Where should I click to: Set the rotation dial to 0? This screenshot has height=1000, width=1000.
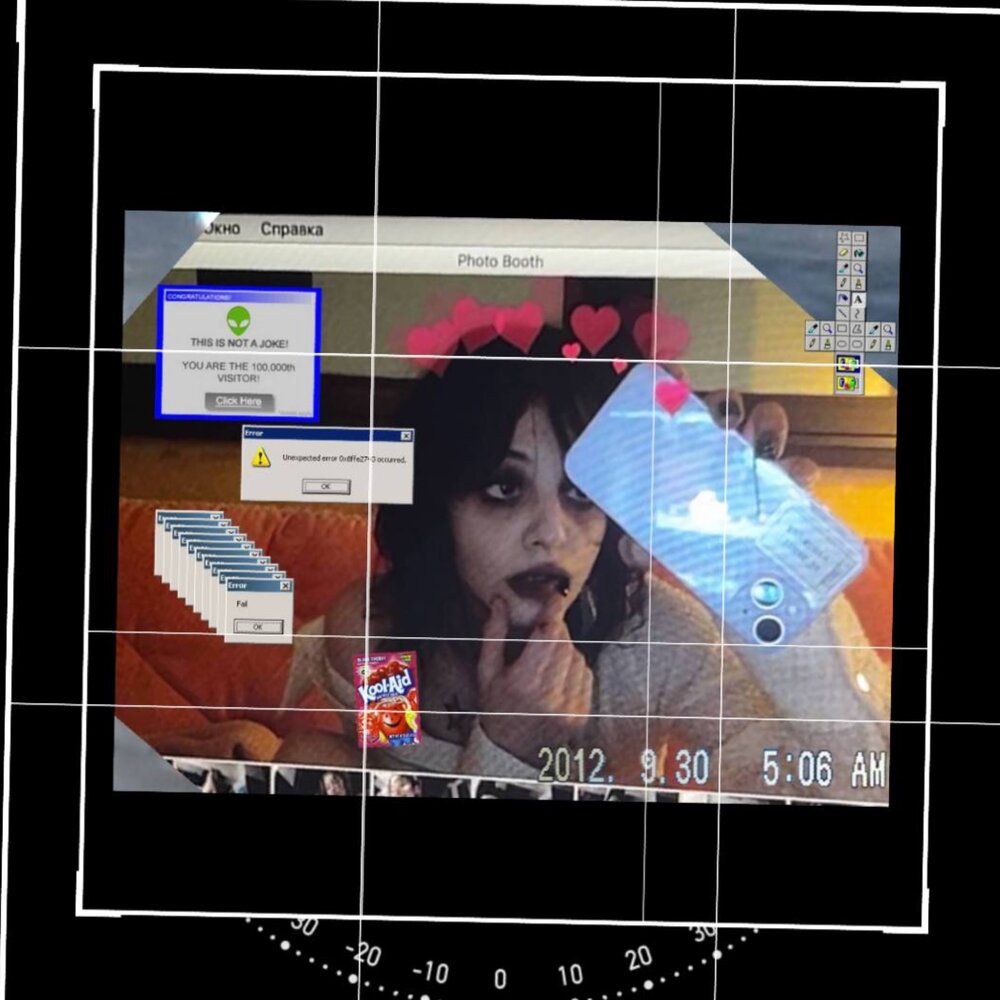click(501, 978)
